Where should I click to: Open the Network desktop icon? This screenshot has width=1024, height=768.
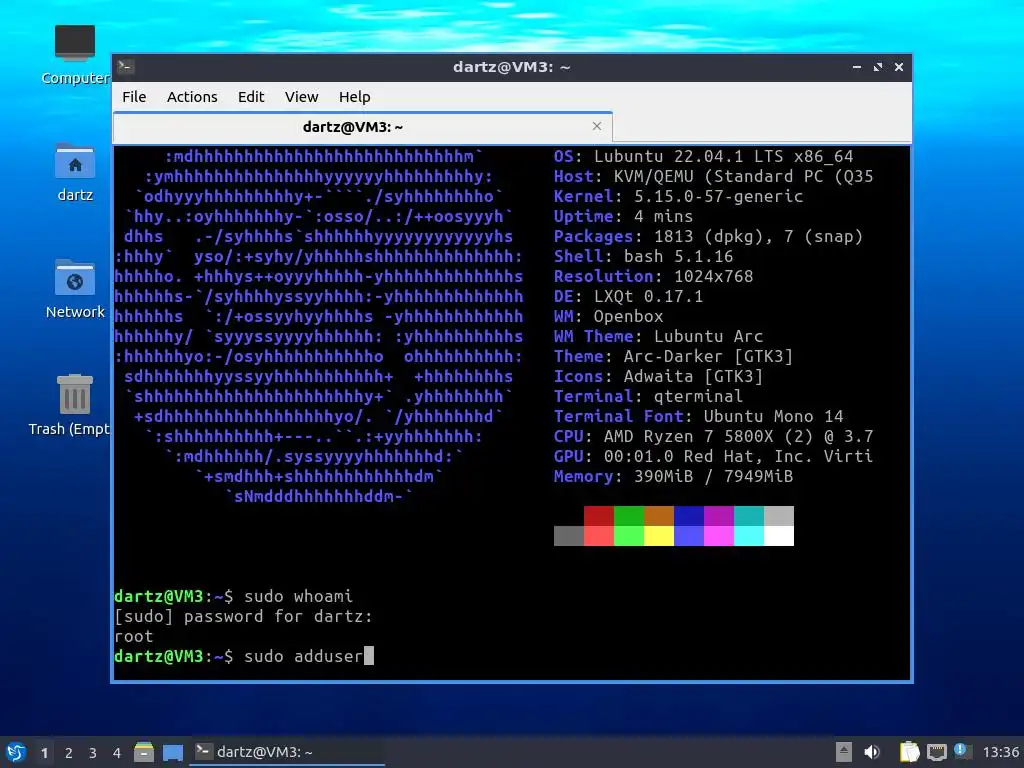(75, 289)
